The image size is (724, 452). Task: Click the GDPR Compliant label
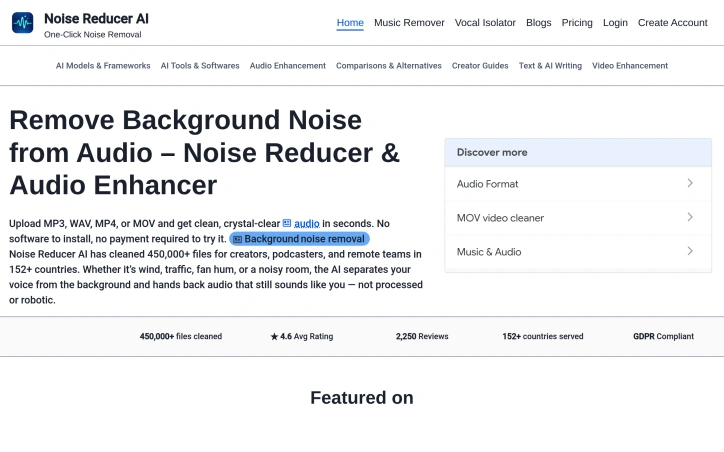coord(663,337)
